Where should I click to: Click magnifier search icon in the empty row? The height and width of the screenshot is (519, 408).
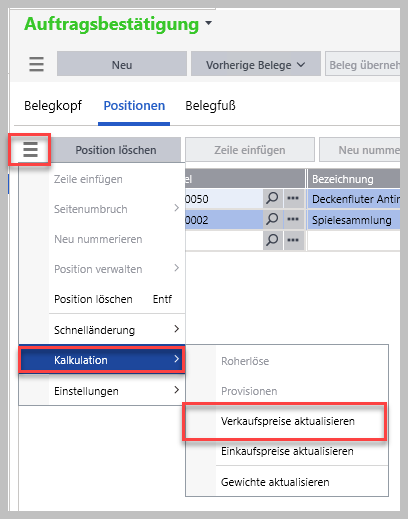pos(272,240)
